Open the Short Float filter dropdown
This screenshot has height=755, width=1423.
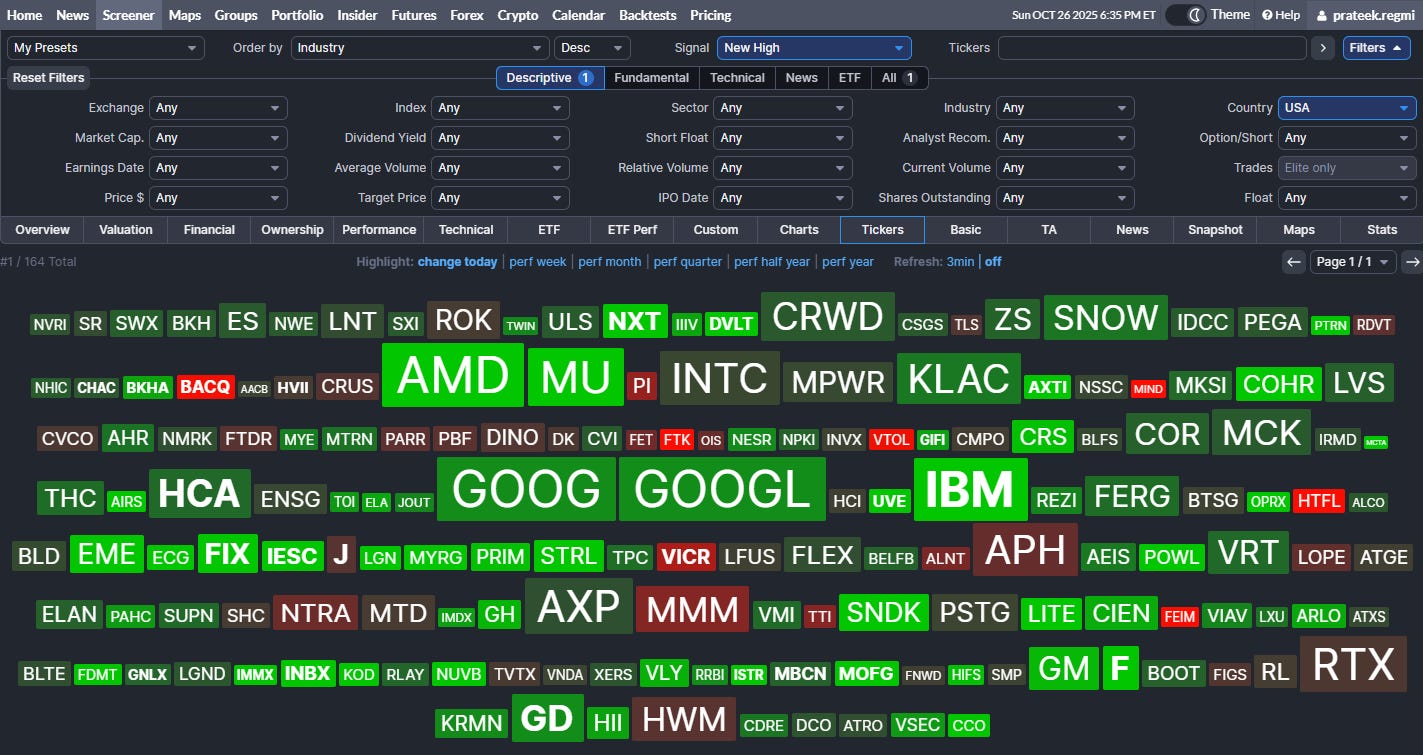pos(783,138)
